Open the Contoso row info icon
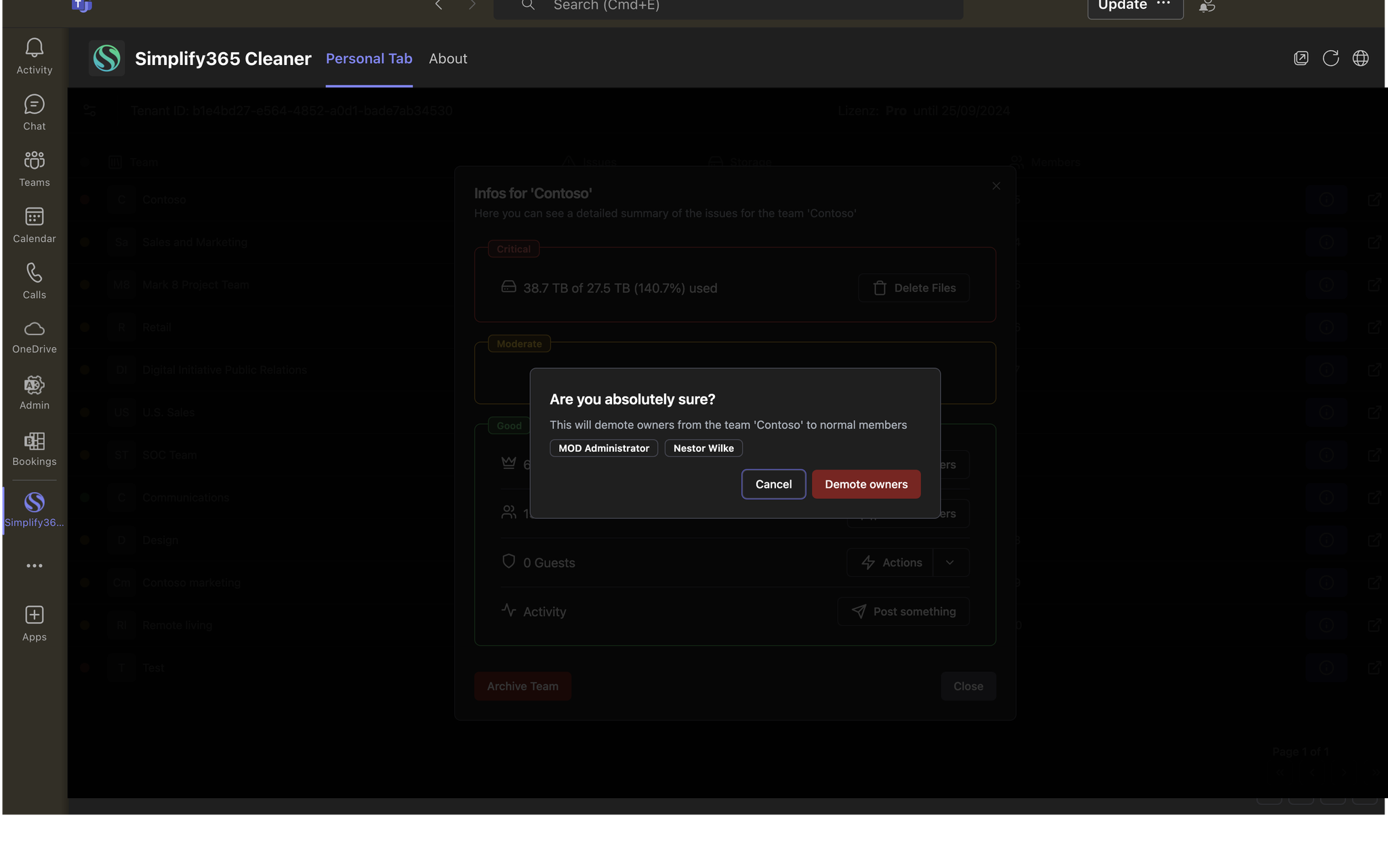This screenshot has height=868, width=1388. click(1326, 199)
